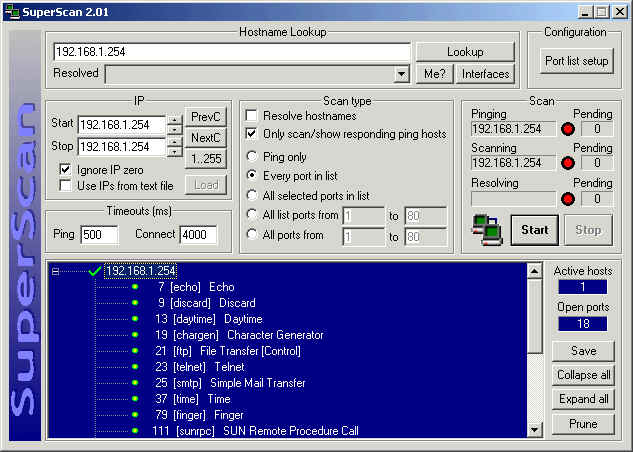Screen dimensions: 633x452
Task: Click the network computers icon beside Start
Action: [487, 230]
